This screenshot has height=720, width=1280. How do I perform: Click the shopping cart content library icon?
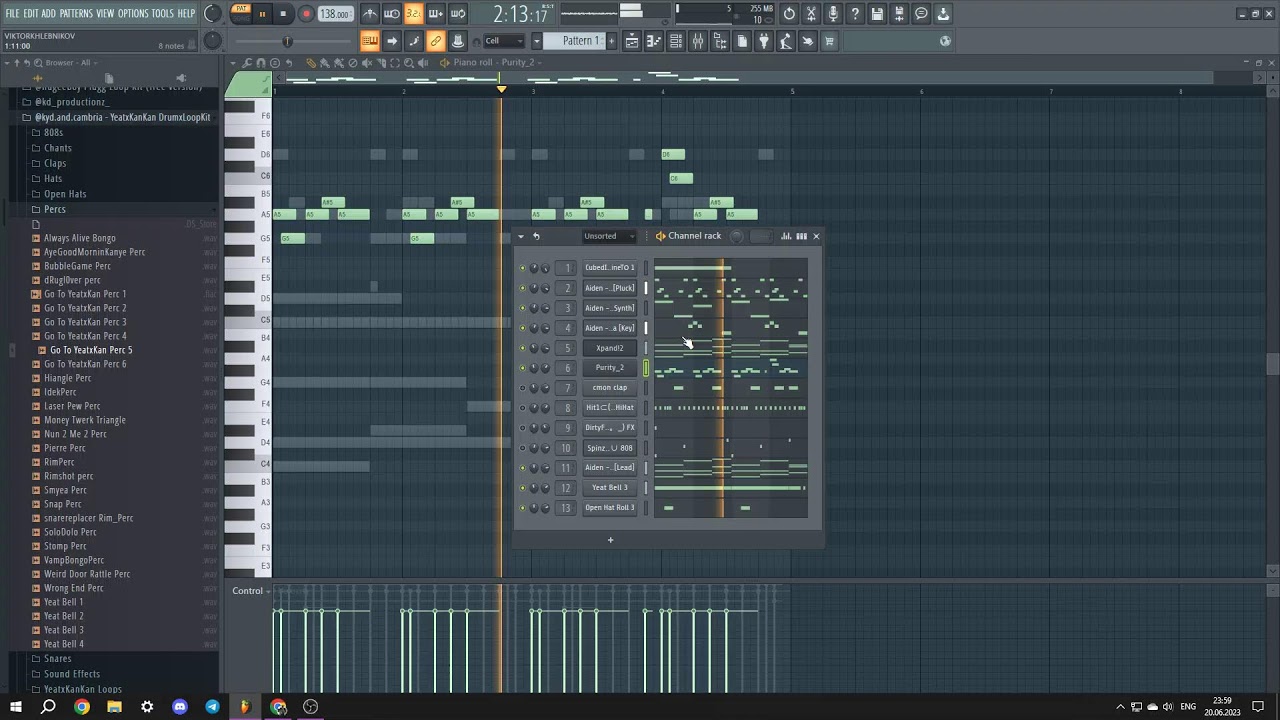(829, 41)
